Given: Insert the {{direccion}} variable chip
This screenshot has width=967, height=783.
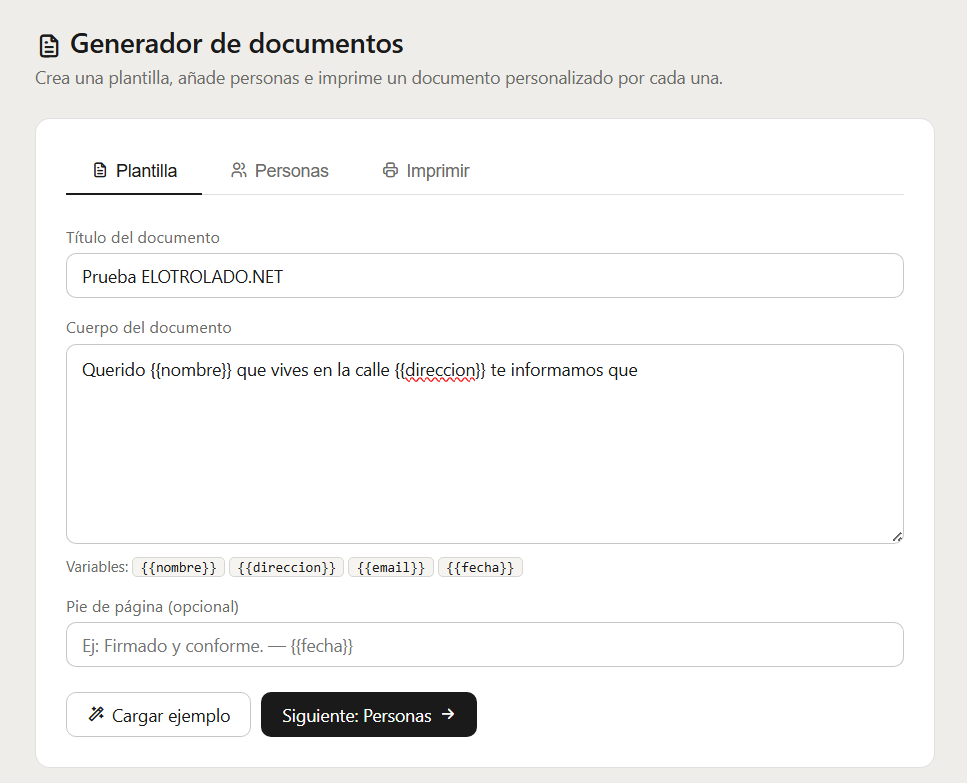Looking at the screenshot, I should point(287,567).
